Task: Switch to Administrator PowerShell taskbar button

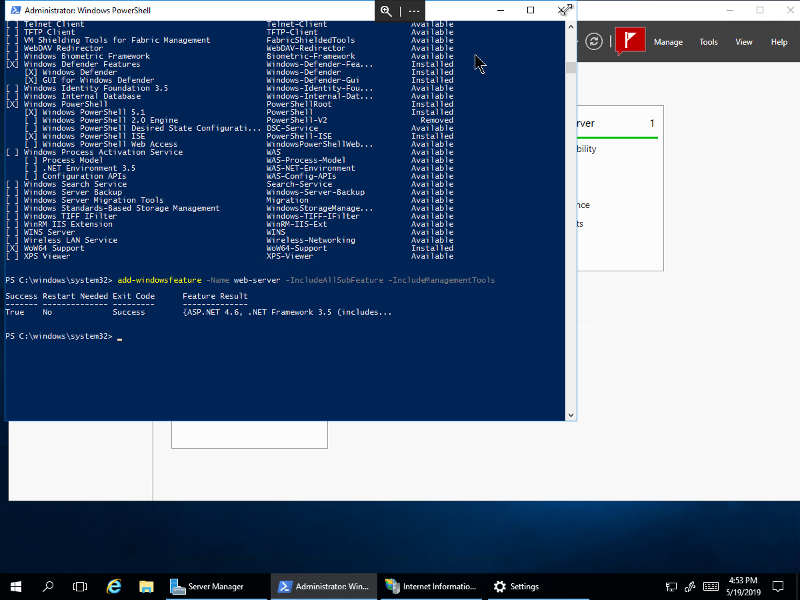Action: 323,586
